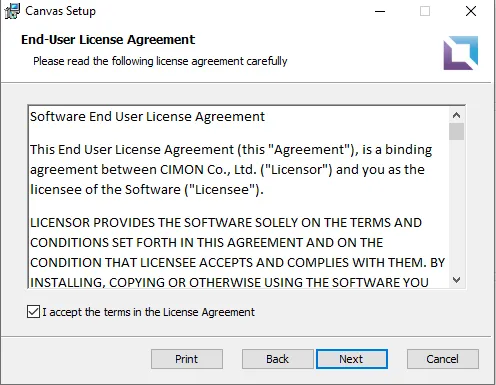Click the license scrollbar thumb

tap(456, 132)
